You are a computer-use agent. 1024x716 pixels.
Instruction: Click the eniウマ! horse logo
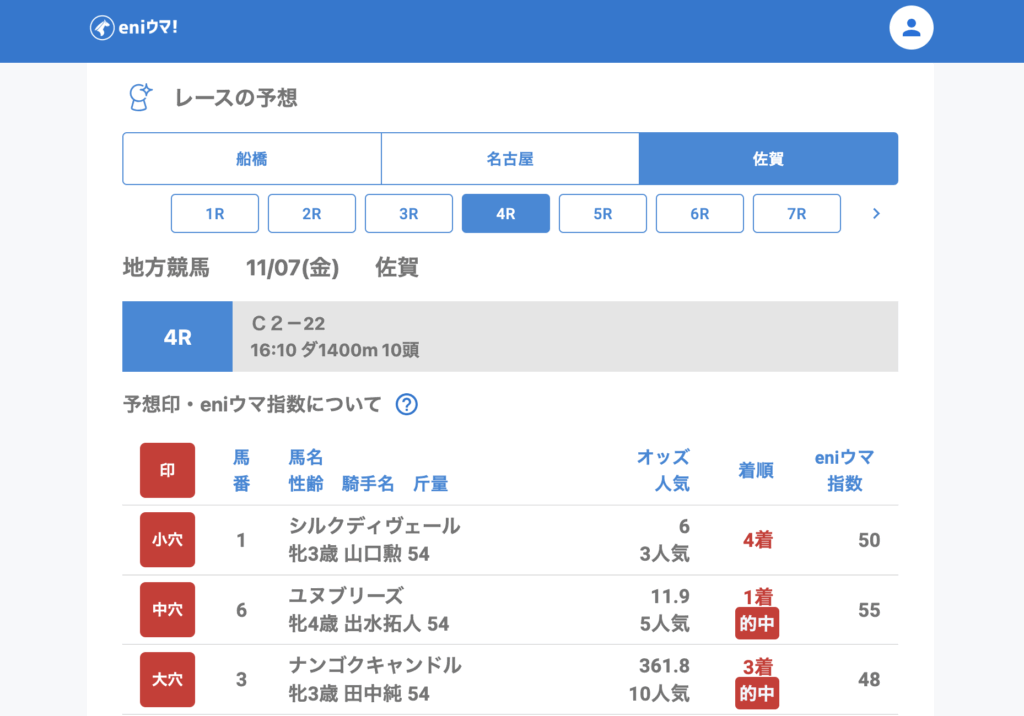(x=134, y=28)
